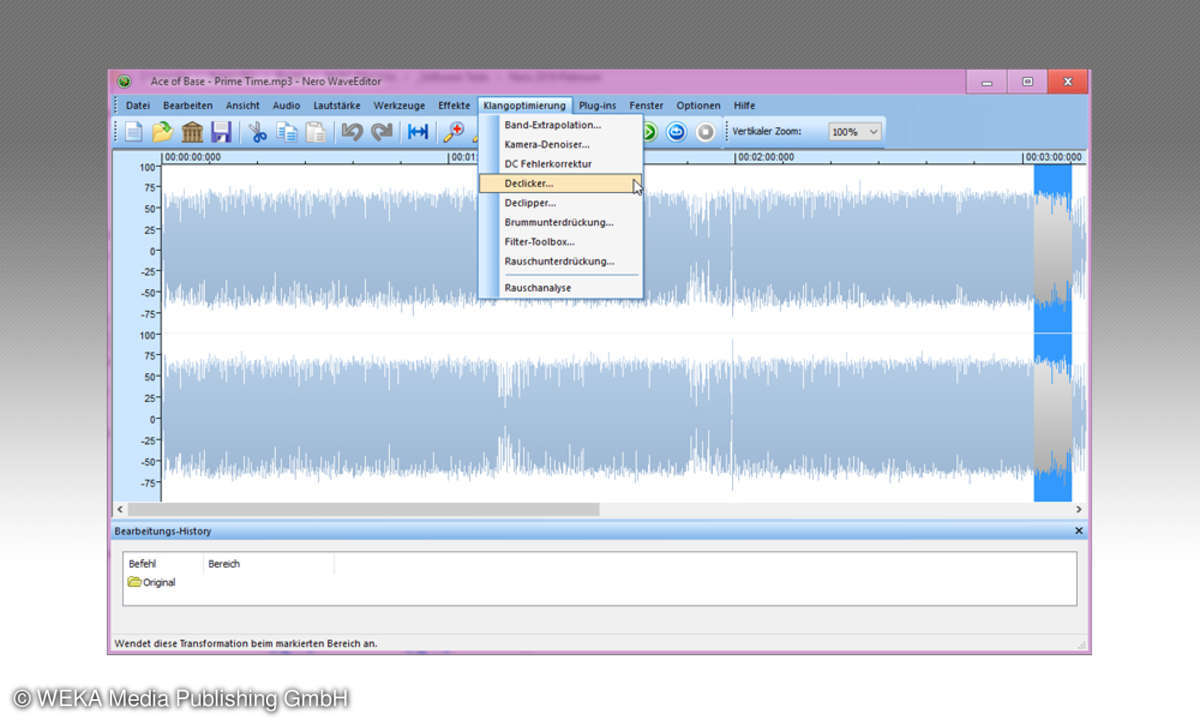
Task: Open the Bearbeiten menu
Action: tap(188, 105)
